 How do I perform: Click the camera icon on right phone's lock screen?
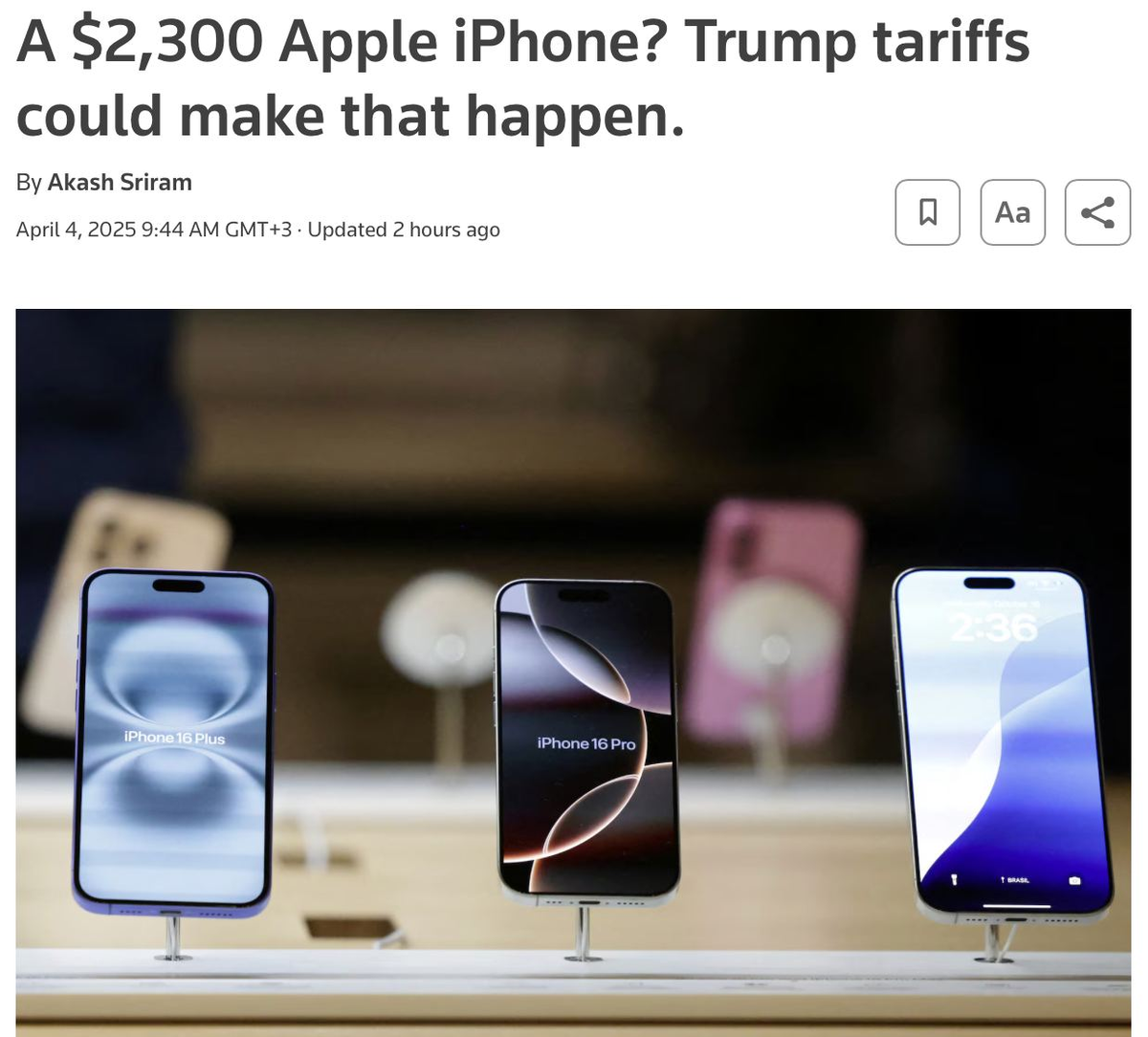(1074, 880)
